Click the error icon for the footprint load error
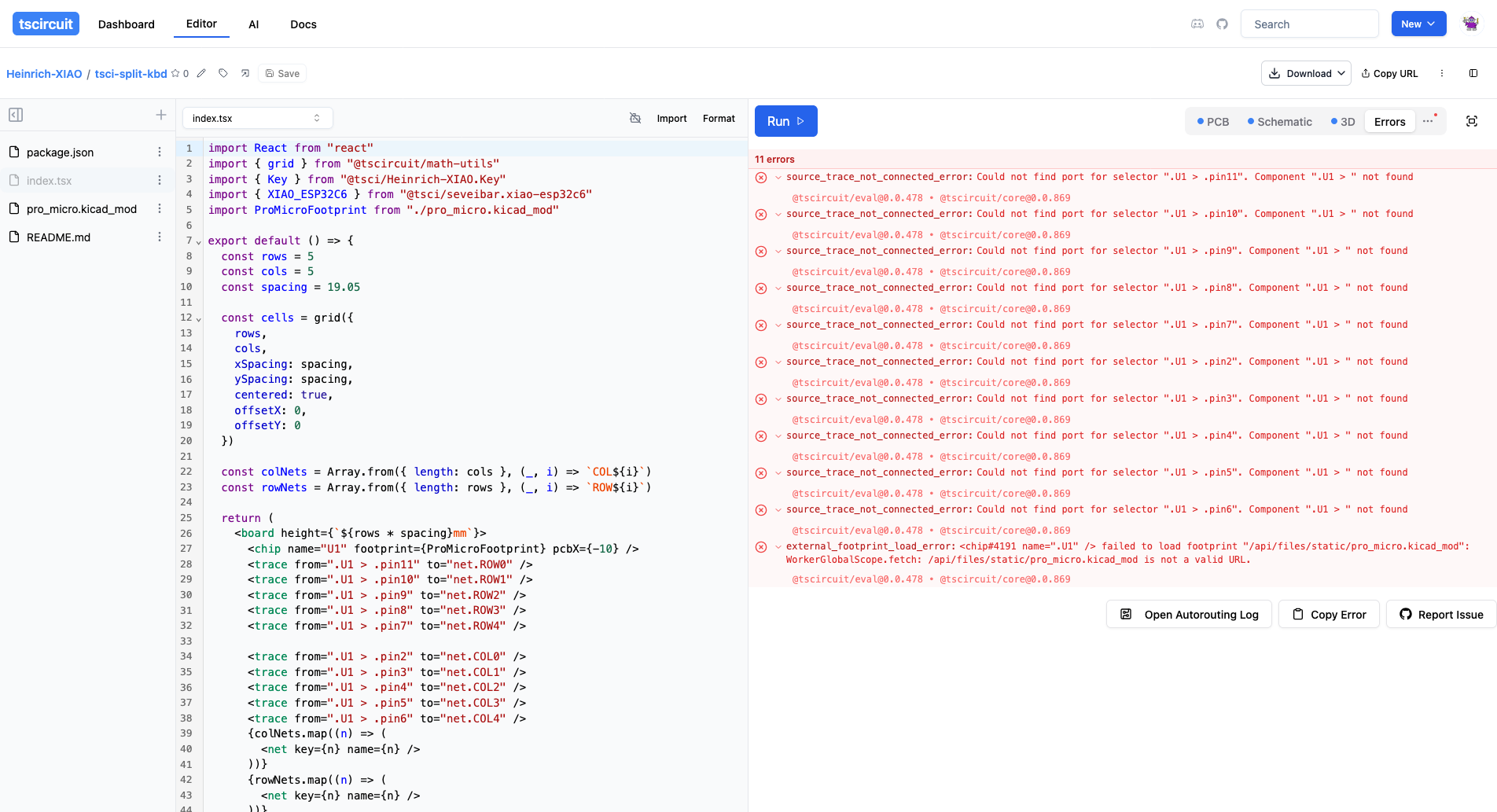The width and height of the screenshot is (1497, 812). pyautogui.click(x=761, y=547)
